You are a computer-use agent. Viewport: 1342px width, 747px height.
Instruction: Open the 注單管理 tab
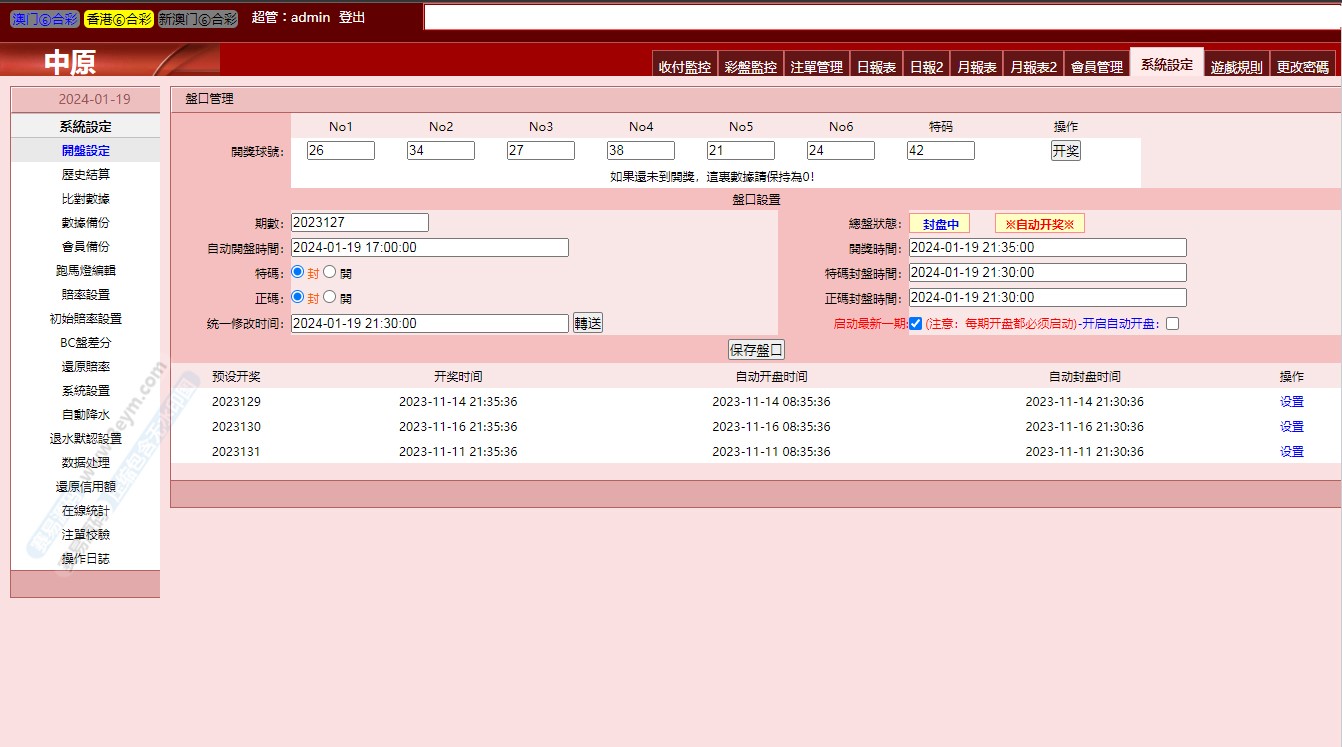[x=816, y=67]
